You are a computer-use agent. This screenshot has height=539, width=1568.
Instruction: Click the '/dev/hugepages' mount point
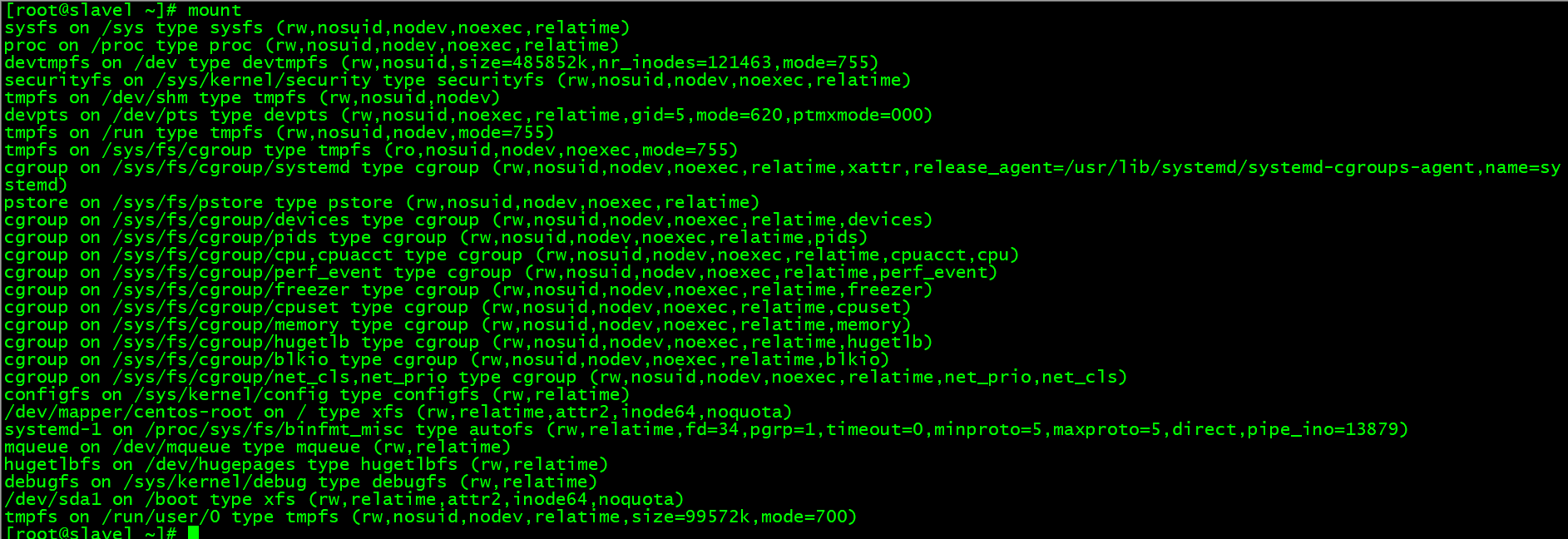pos(220,464)
